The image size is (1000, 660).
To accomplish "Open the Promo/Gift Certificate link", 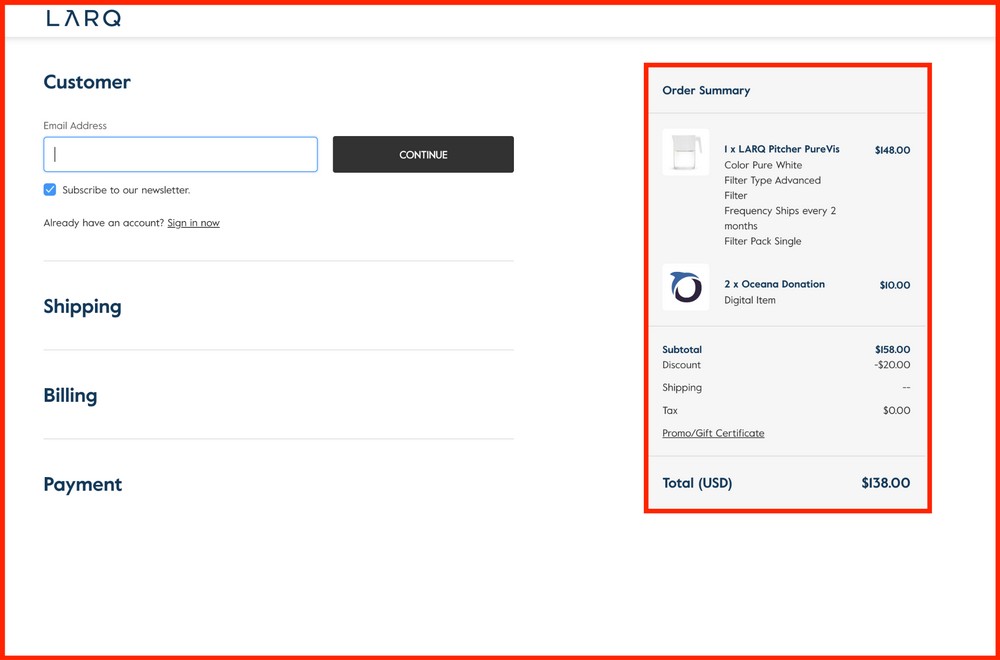I will click(x=713, y=433).
